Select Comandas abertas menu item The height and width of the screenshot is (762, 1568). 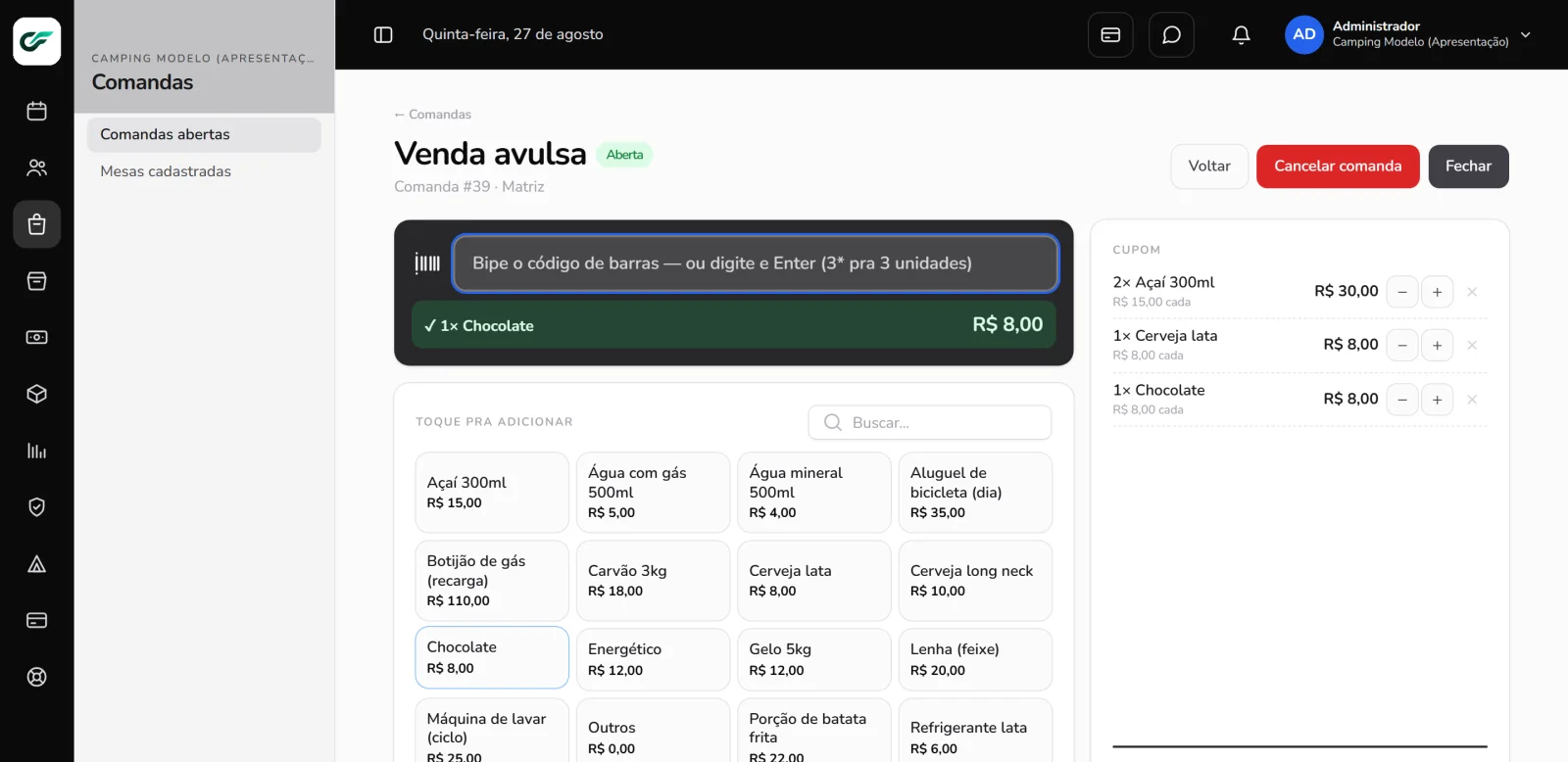point(204,135)
